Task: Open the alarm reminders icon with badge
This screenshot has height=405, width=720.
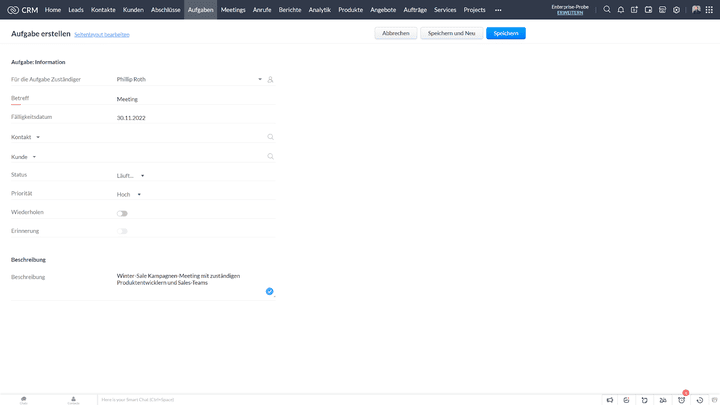Action: (682, 399)
